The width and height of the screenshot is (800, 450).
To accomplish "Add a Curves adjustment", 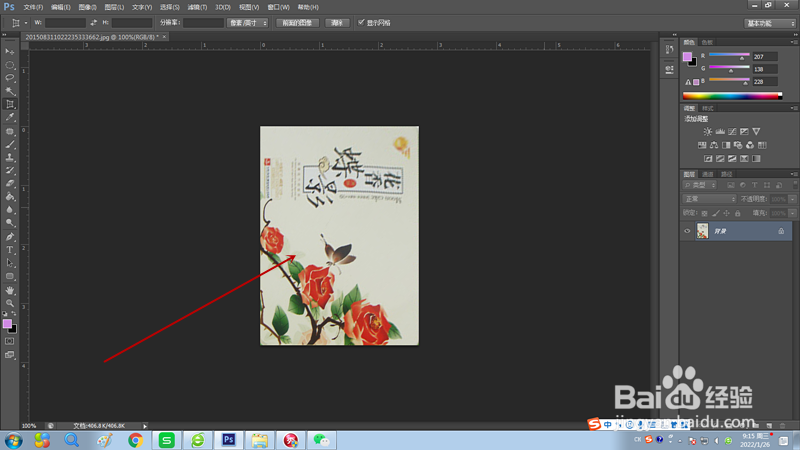I will pos(732,132).
